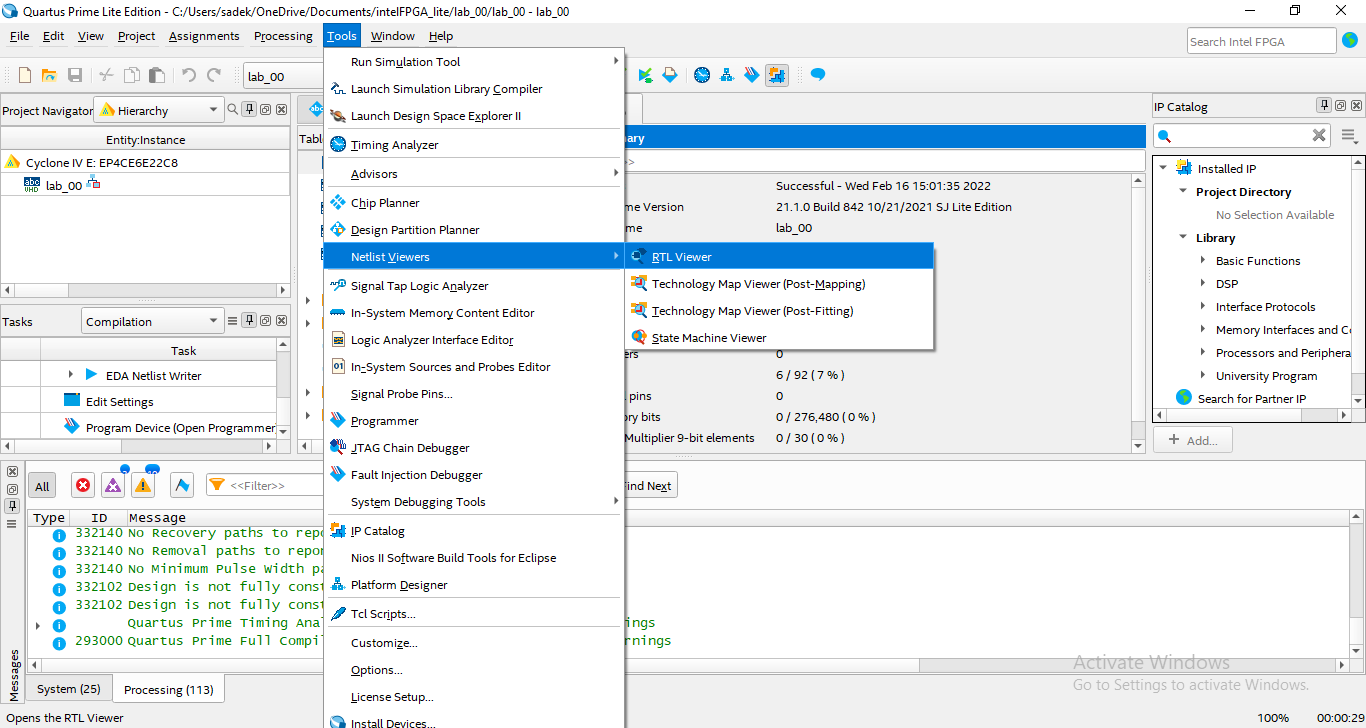Viewport: 1366px width, 728px height.
Task: Toggle critical warning messages filter
Action: 113,486
